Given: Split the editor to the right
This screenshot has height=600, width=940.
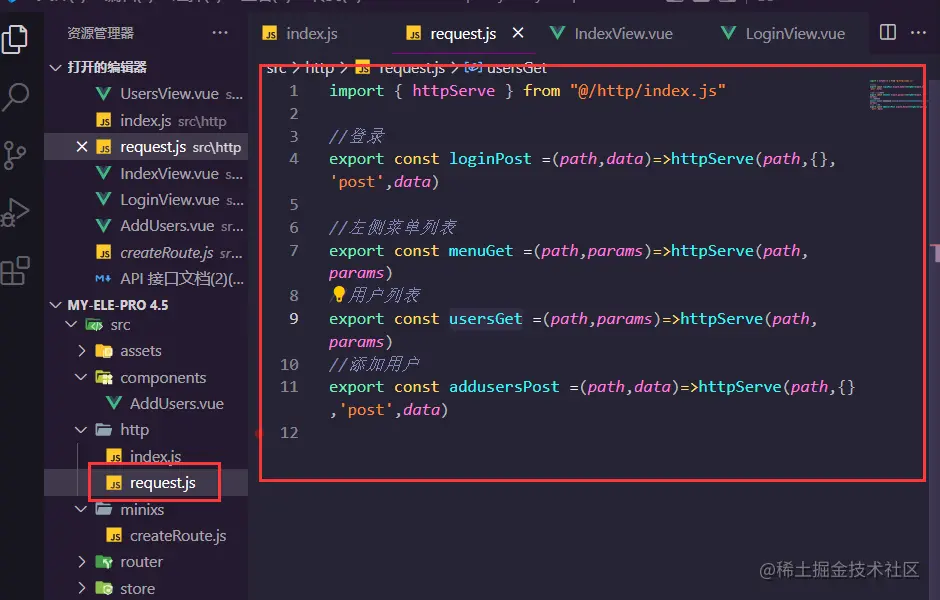Looking at the screenshot, I should (887, 32).
